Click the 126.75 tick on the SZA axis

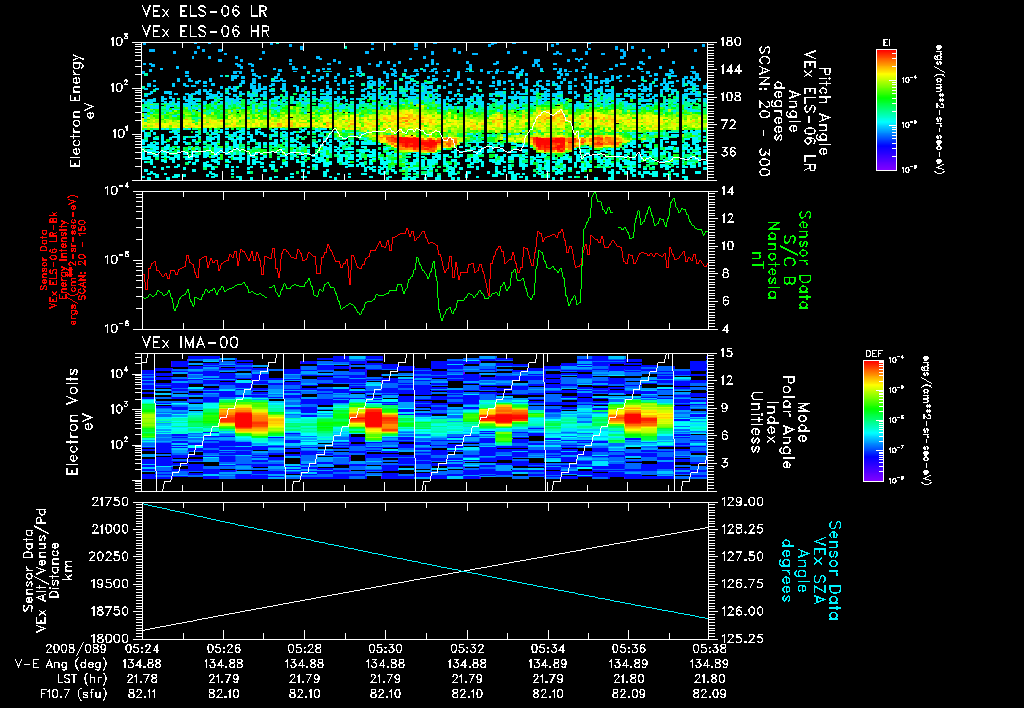click(741, 584)
